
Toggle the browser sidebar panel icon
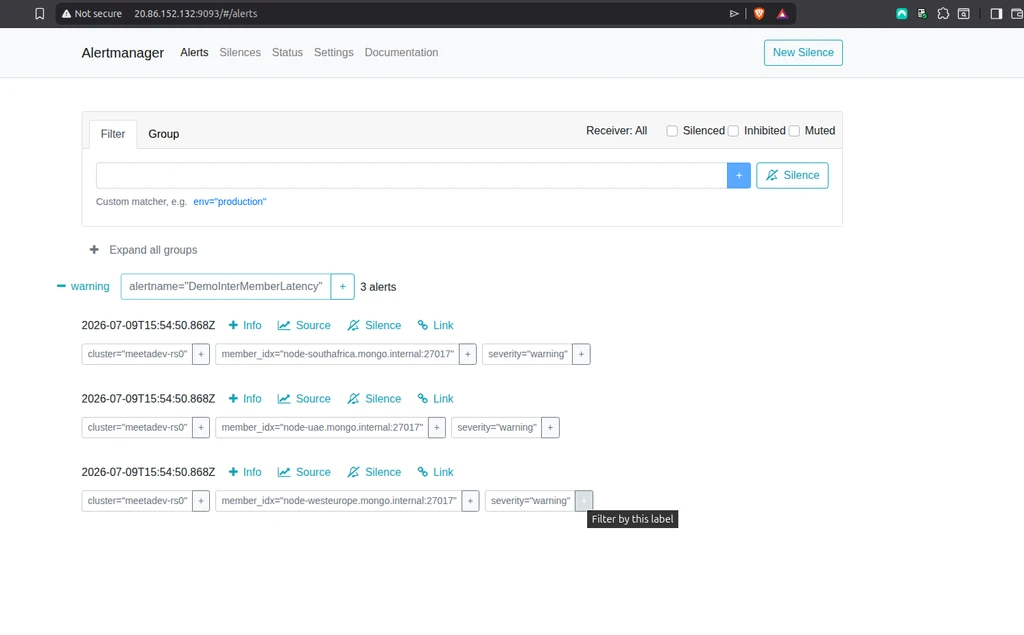996,14
